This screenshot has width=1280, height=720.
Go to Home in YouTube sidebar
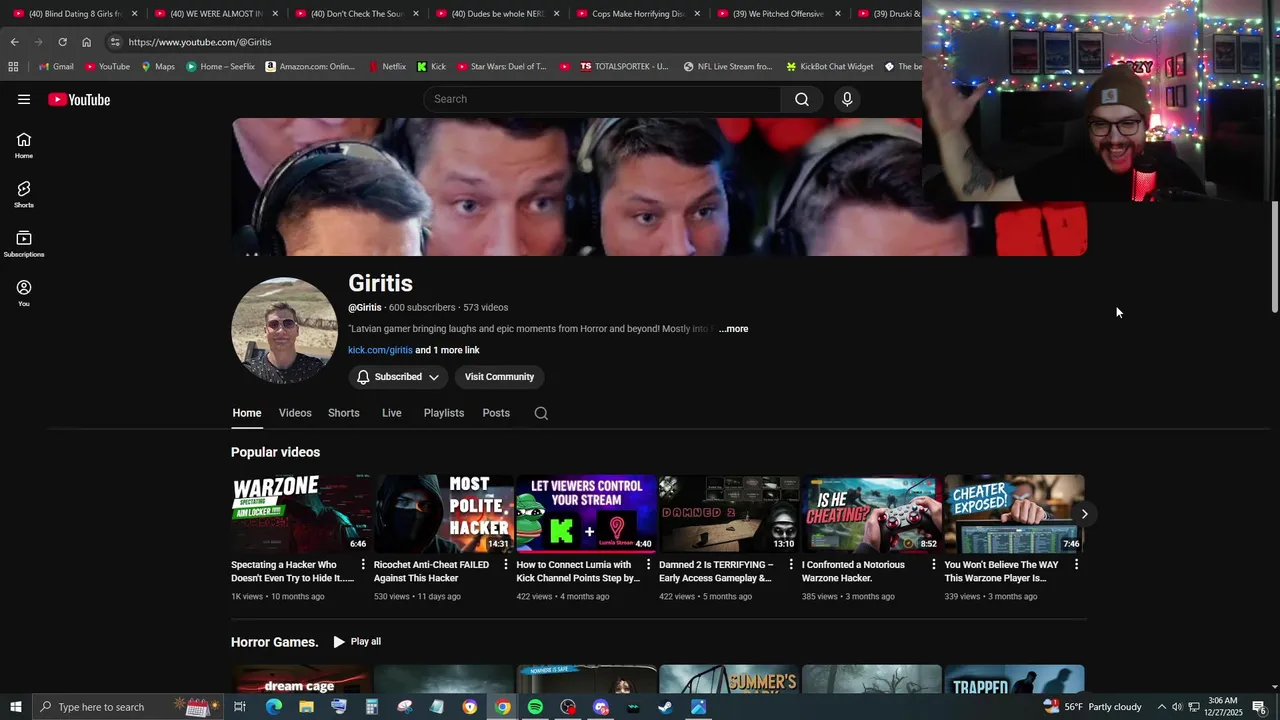(x=24, y=146)
